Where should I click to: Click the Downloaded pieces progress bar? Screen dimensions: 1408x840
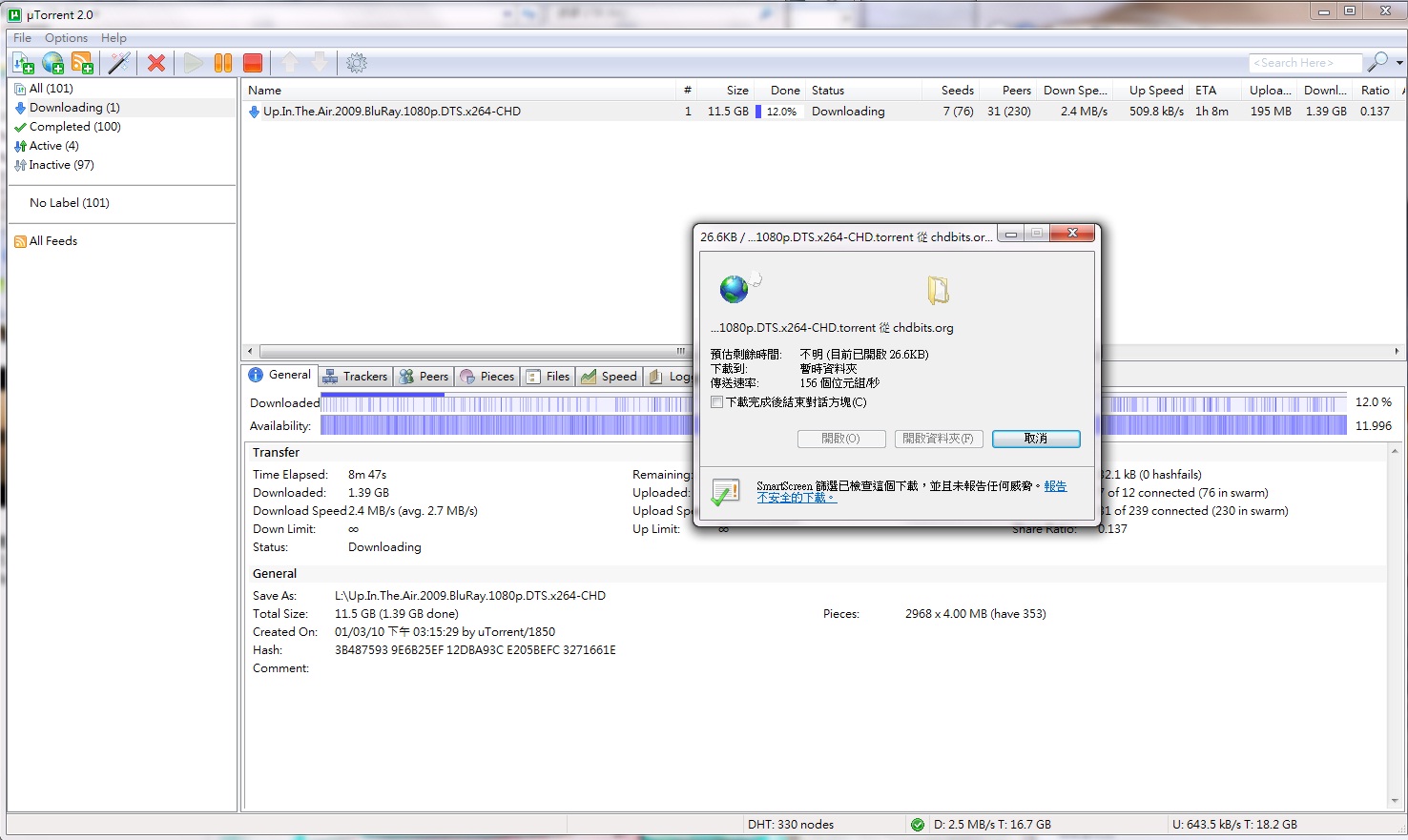tap(506, 403)
